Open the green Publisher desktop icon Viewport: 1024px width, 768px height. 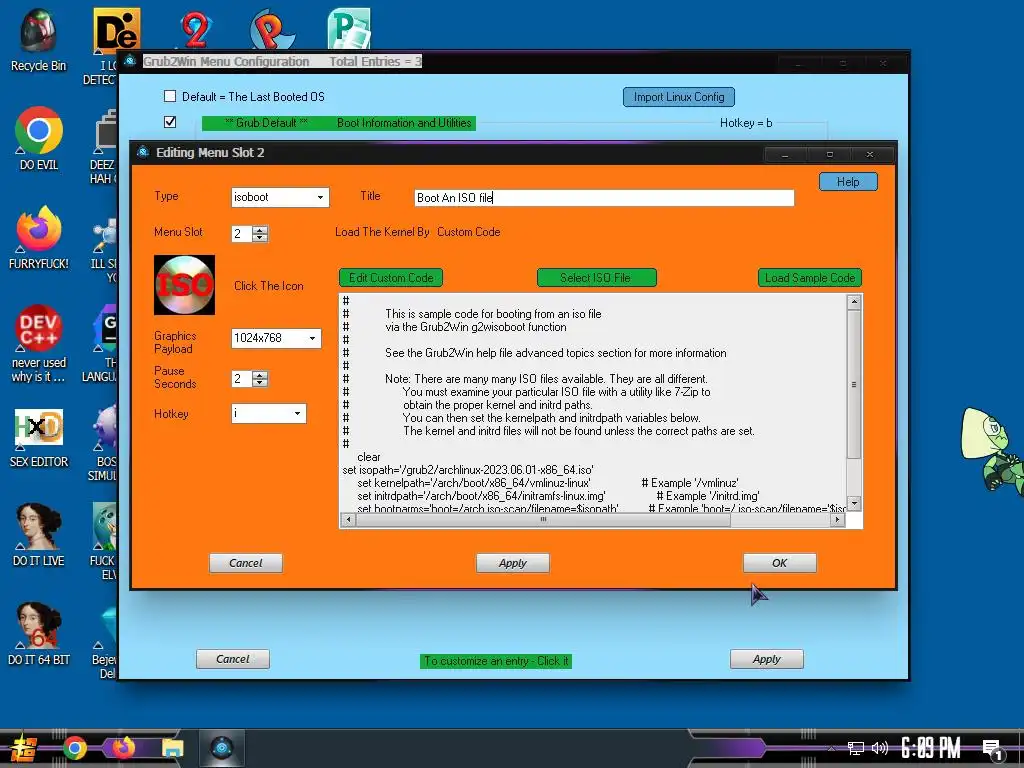(x=349, y=29)
